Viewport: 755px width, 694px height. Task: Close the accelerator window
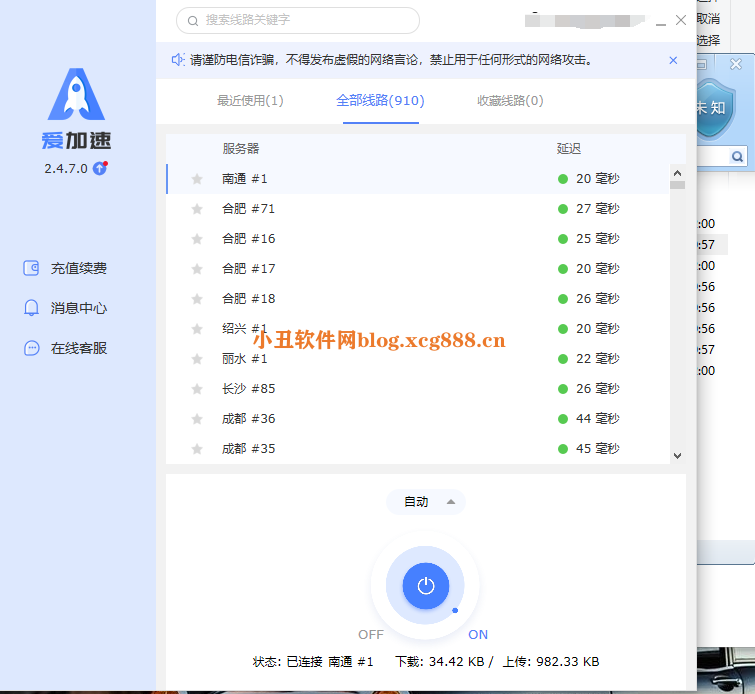tap(681, 20)
